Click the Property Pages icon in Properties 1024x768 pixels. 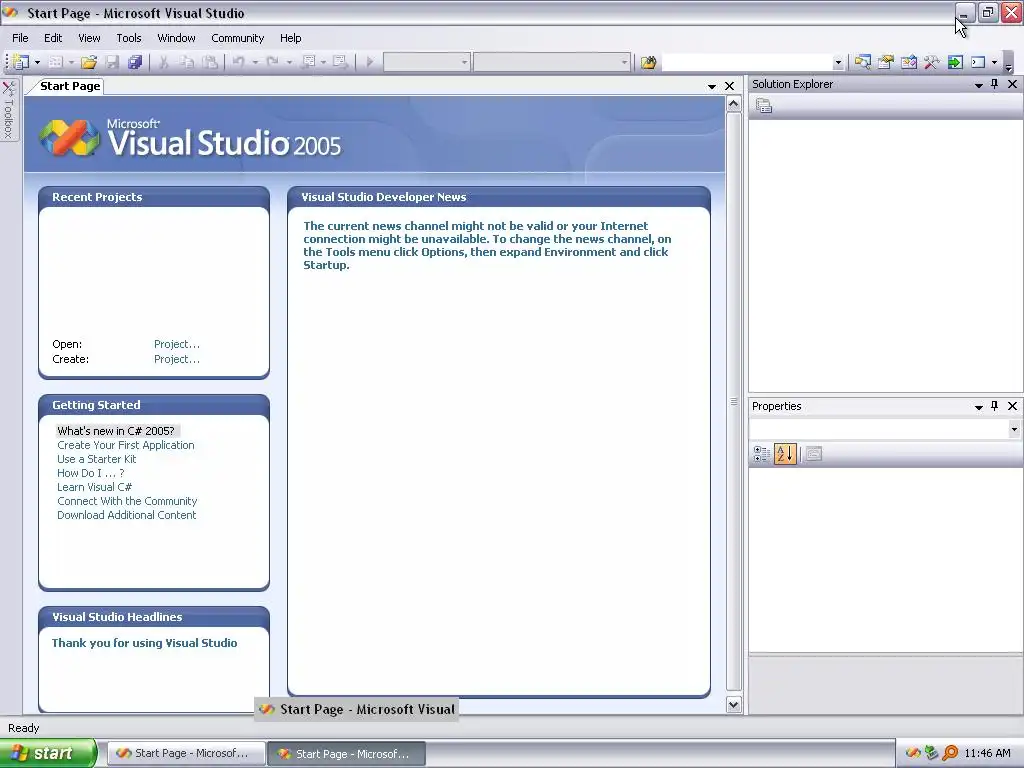(814, 454)
